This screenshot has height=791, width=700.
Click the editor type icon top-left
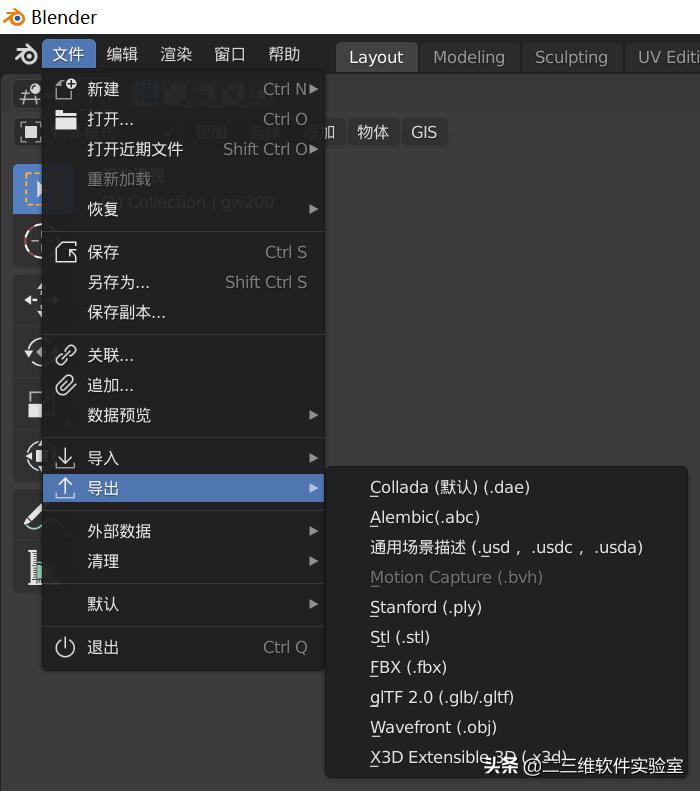(29, 94)
